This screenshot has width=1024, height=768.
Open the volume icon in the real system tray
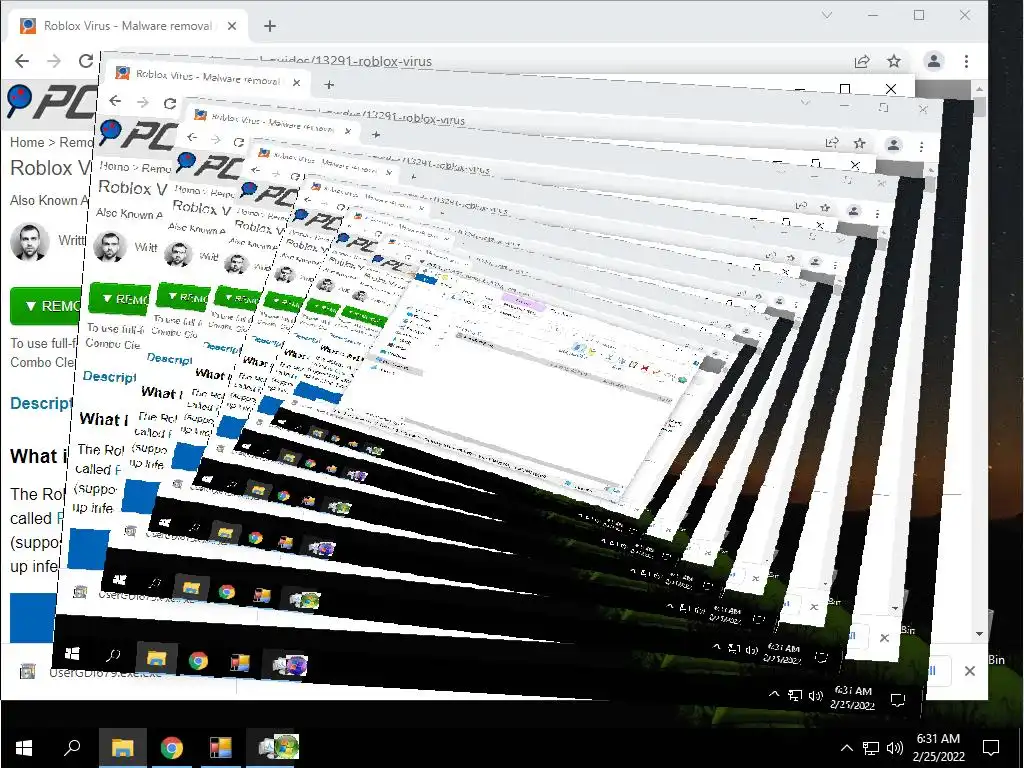click(x=895, y=748)
